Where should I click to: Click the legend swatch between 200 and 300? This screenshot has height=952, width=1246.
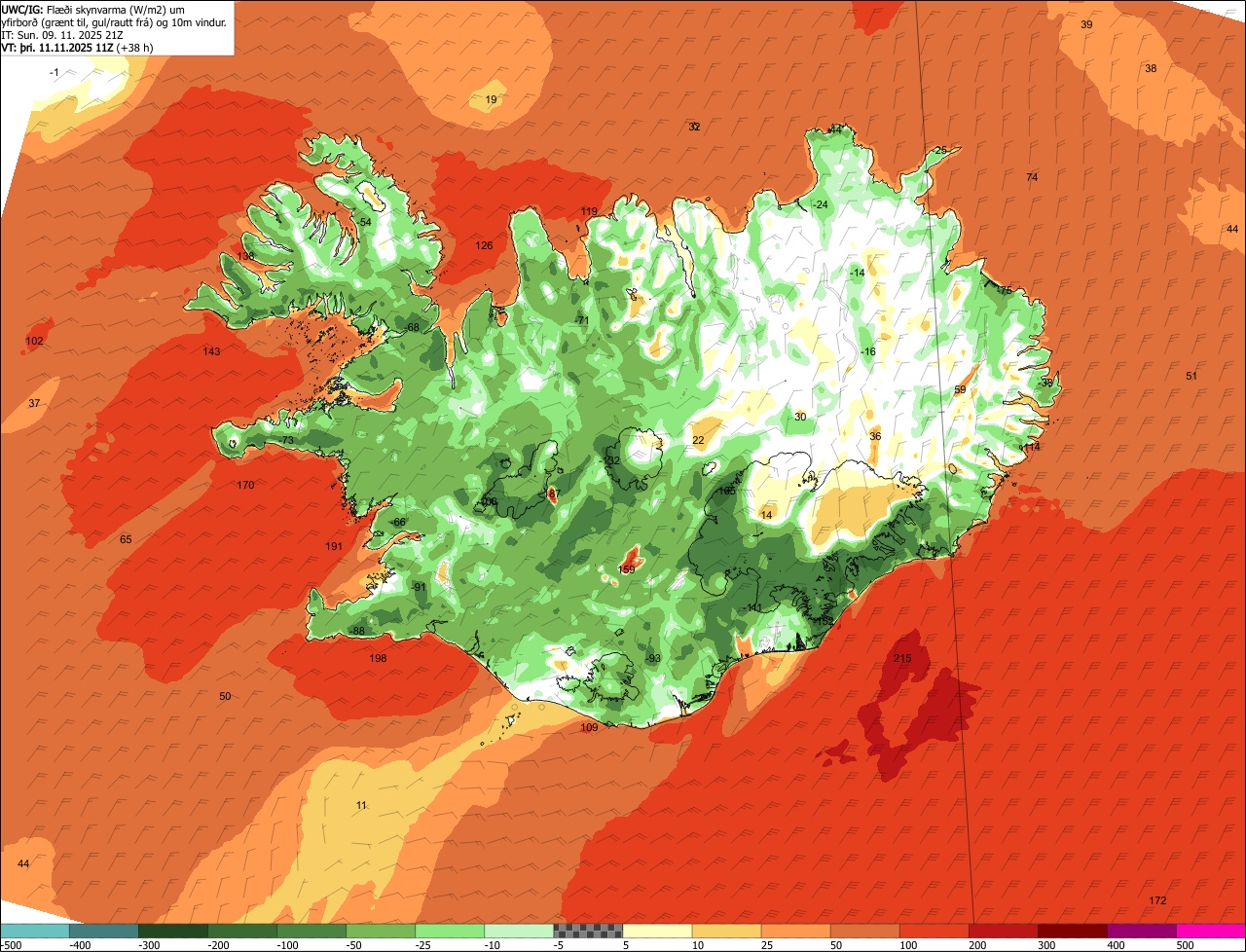(1003, 931)
